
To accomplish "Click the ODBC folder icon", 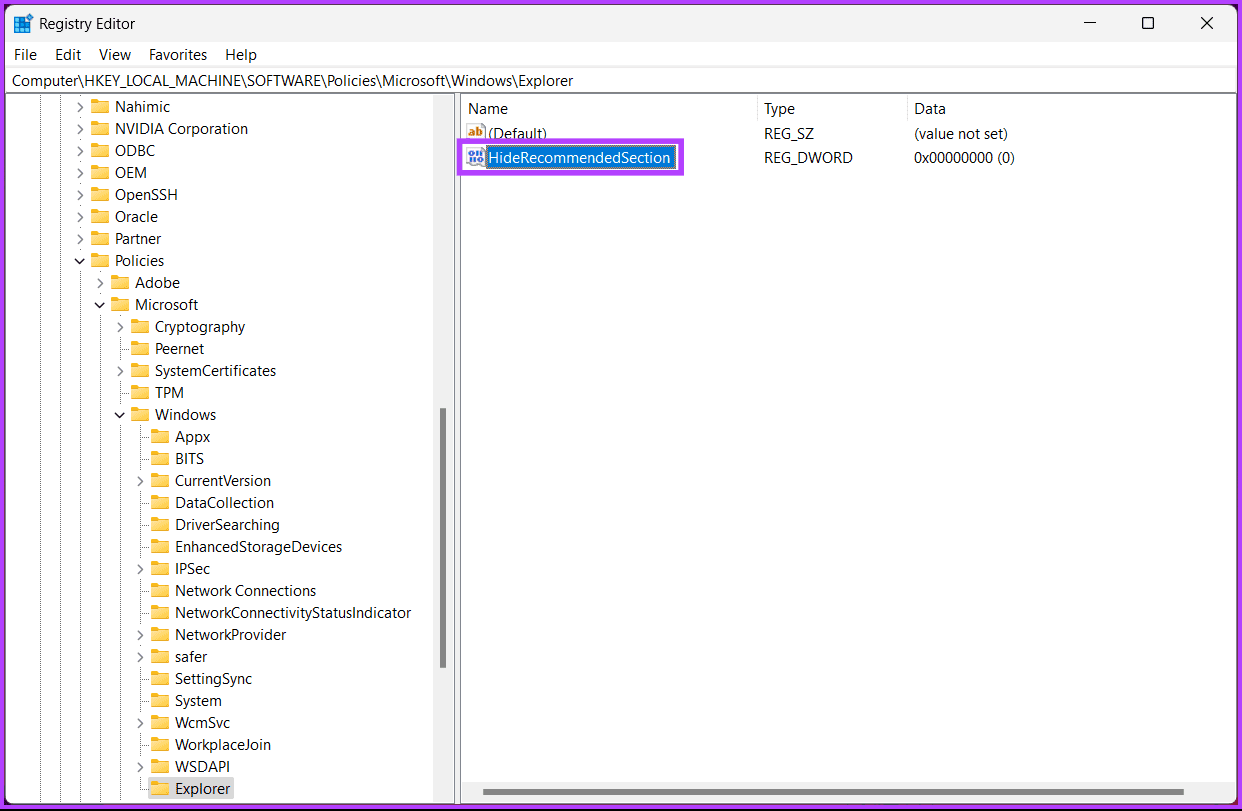I will pyautogui.click(x=99, y=151).
